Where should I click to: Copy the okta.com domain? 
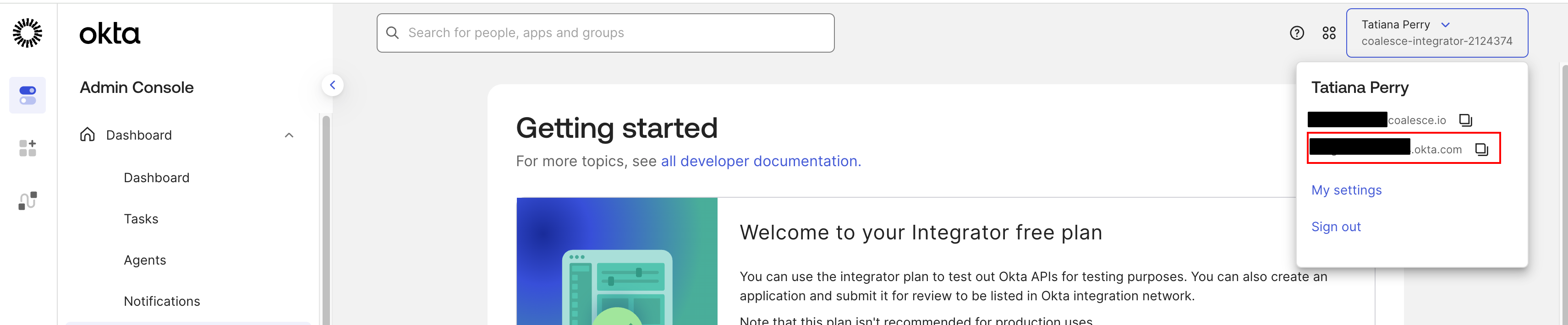1481,149
